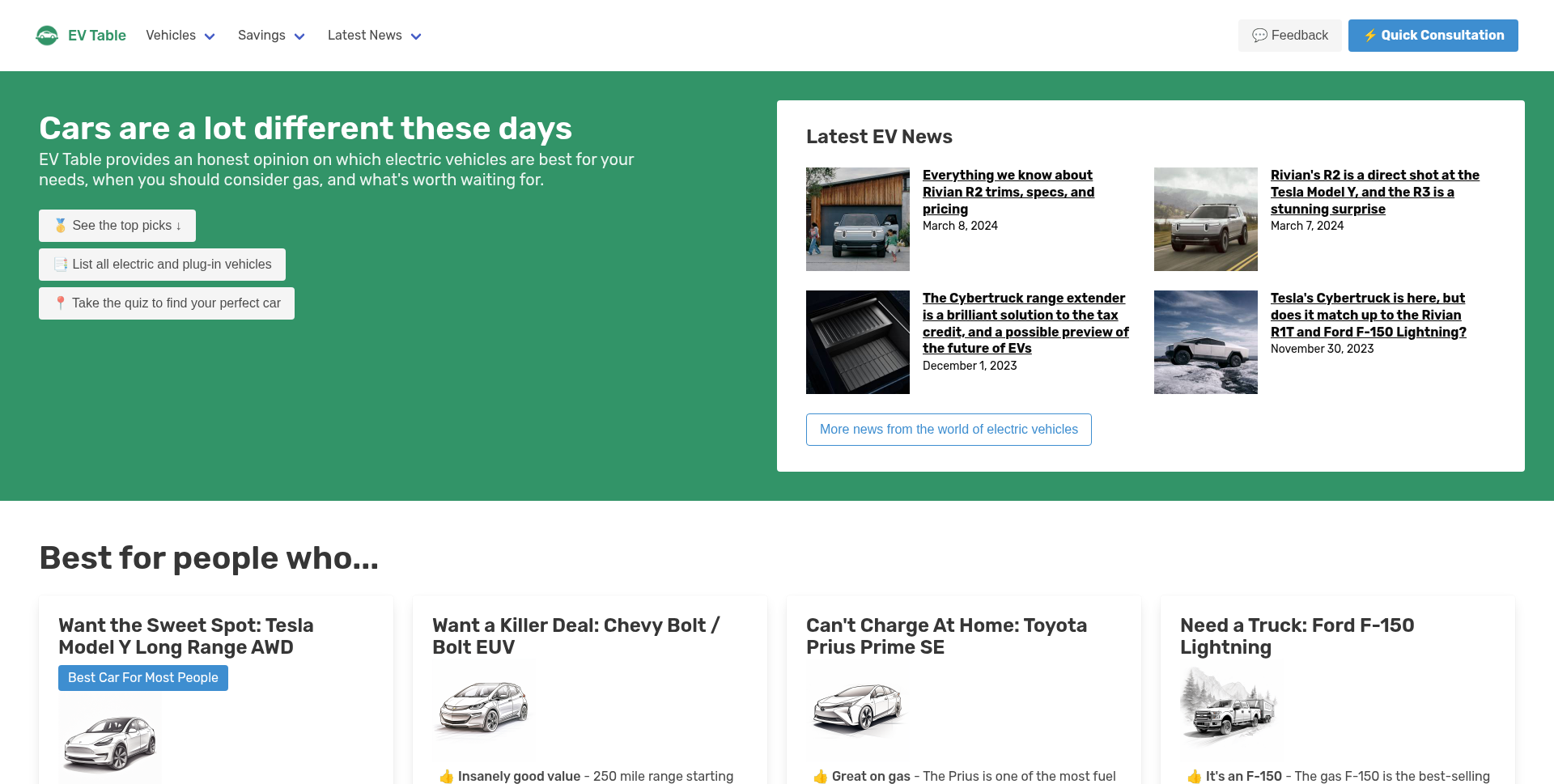Read Everything we know about Rivian R2 article

click(1008, 192)
